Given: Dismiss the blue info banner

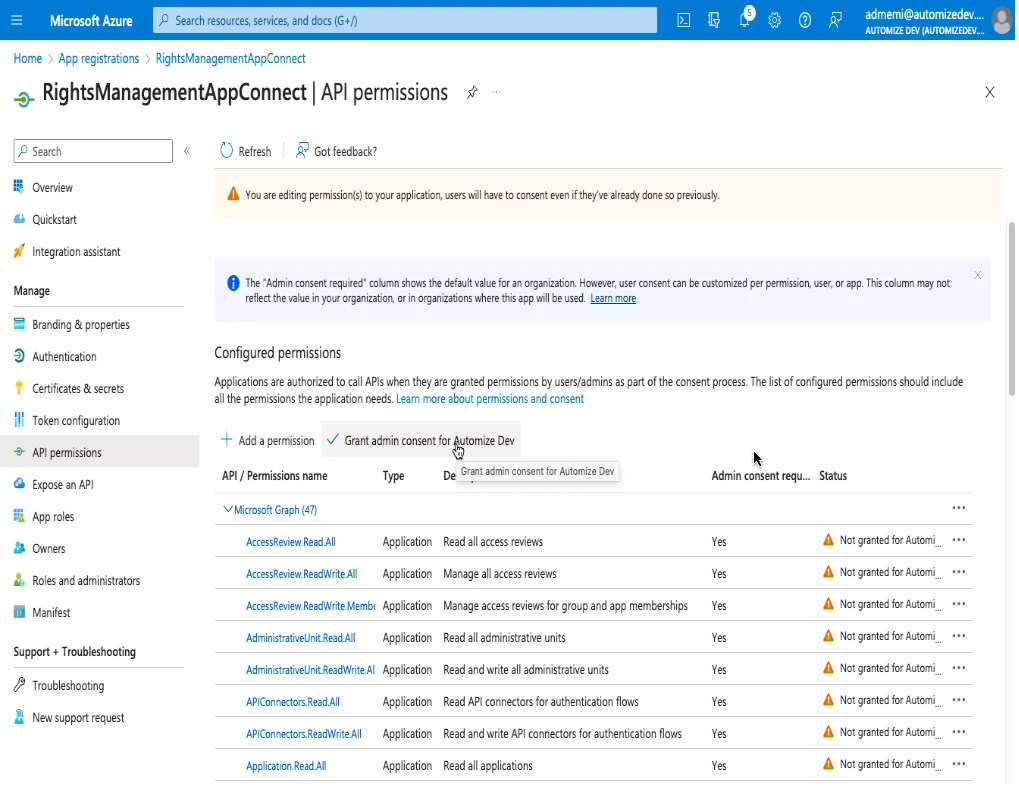Looking at the screenshot, I should 977,275.
